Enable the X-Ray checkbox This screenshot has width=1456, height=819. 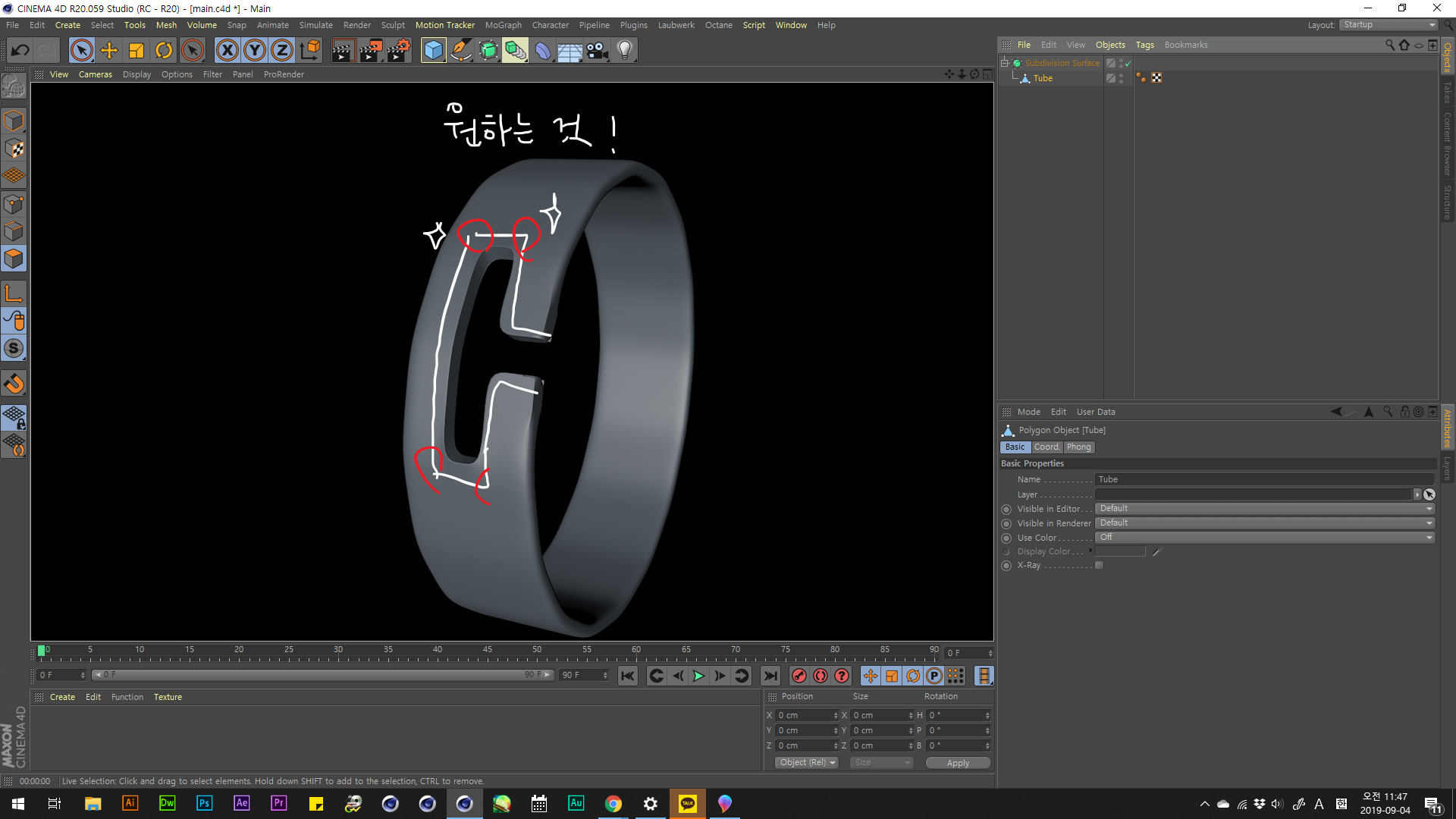coord(1099,566)
